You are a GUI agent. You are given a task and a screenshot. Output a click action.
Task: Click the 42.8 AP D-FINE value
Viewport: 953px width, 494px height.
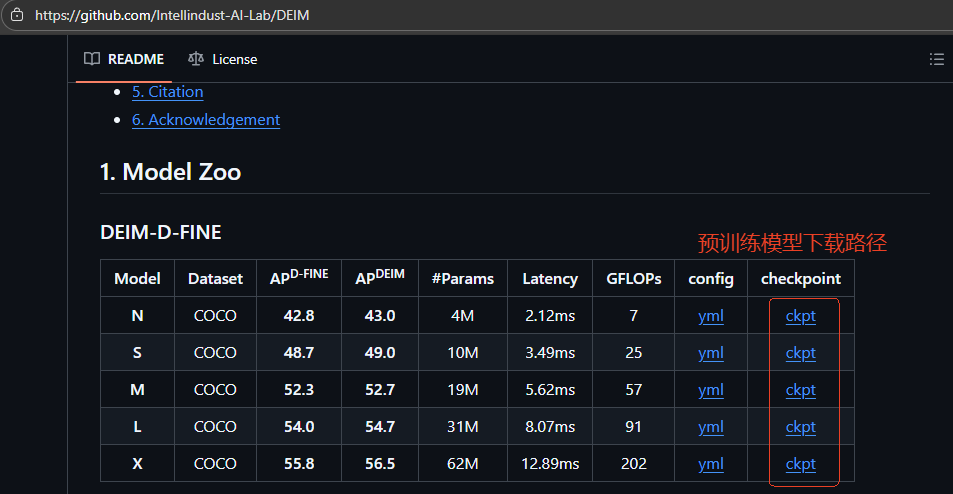[x=299, y=316]
